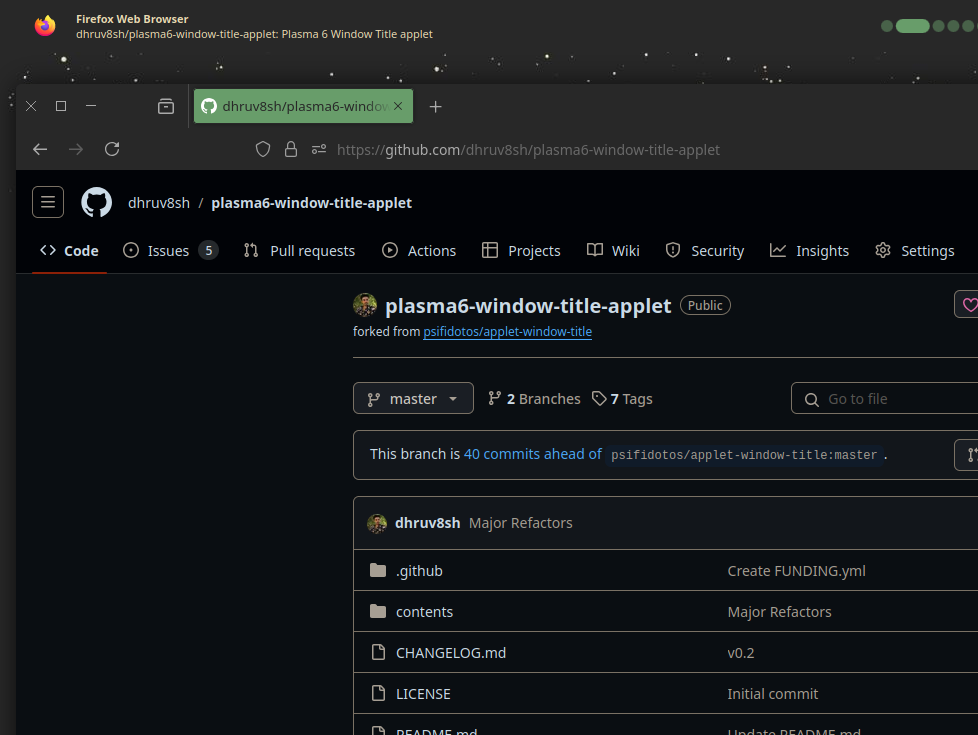978x735 pixels.
Task: Open site permissions icon in address bar
Action: (x=319, y=149)
